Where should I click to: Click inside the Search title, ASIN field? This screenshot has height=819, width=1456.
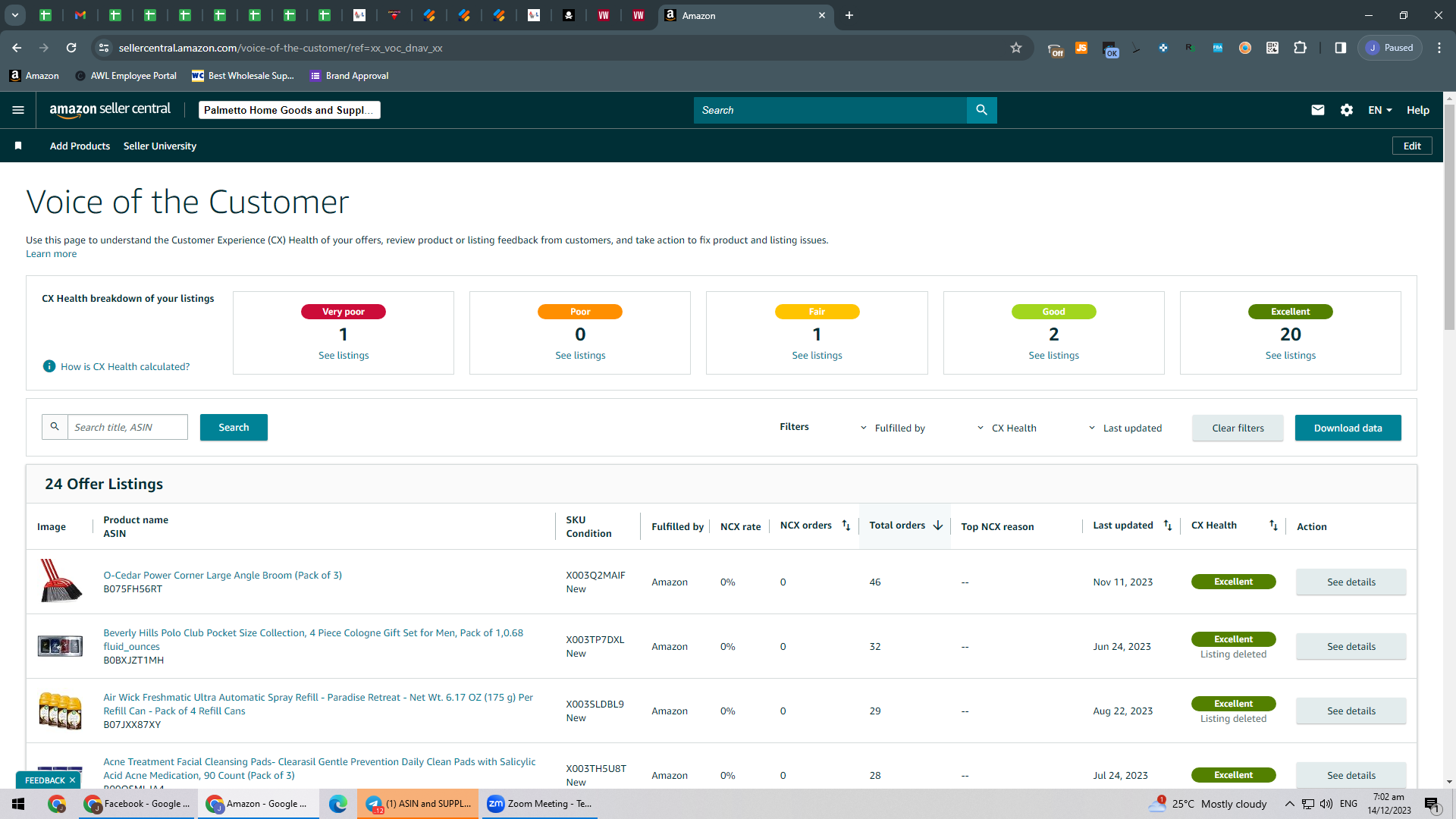[127, 427]
